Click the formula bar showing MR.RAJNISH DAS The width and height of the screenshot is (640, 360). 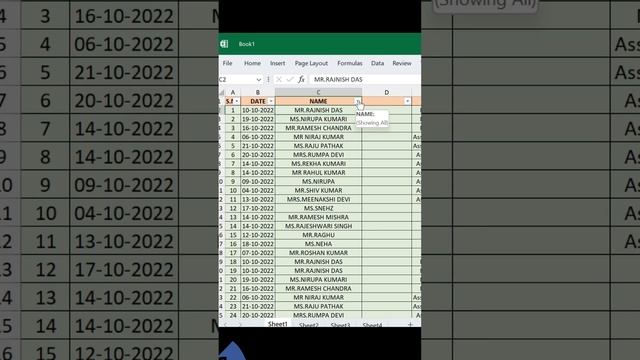365,80
